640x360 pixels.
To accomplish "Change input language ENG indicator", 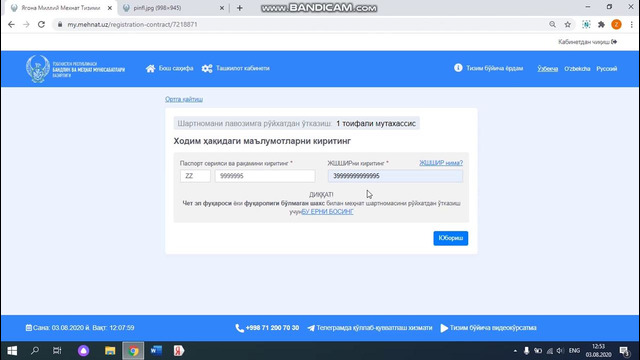I will [x=574, y=351].
